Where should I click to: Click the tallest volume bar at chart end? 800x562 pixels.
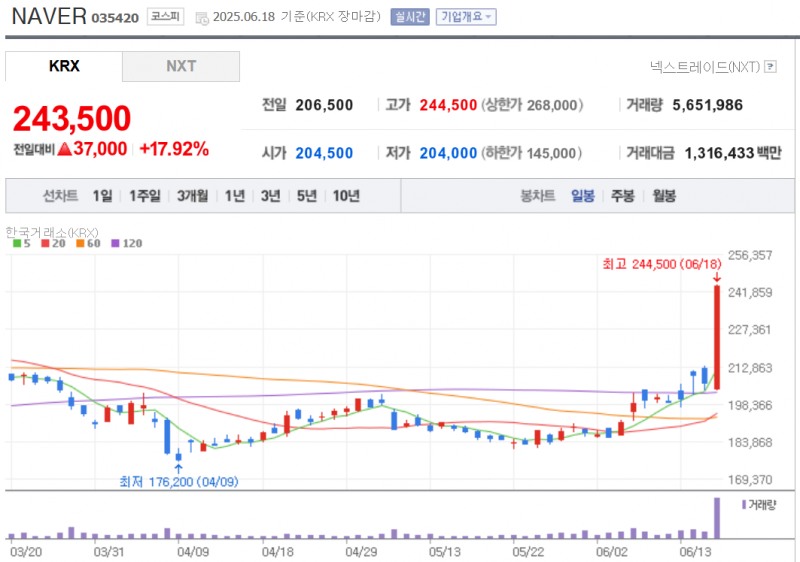(x=717, y=518)
